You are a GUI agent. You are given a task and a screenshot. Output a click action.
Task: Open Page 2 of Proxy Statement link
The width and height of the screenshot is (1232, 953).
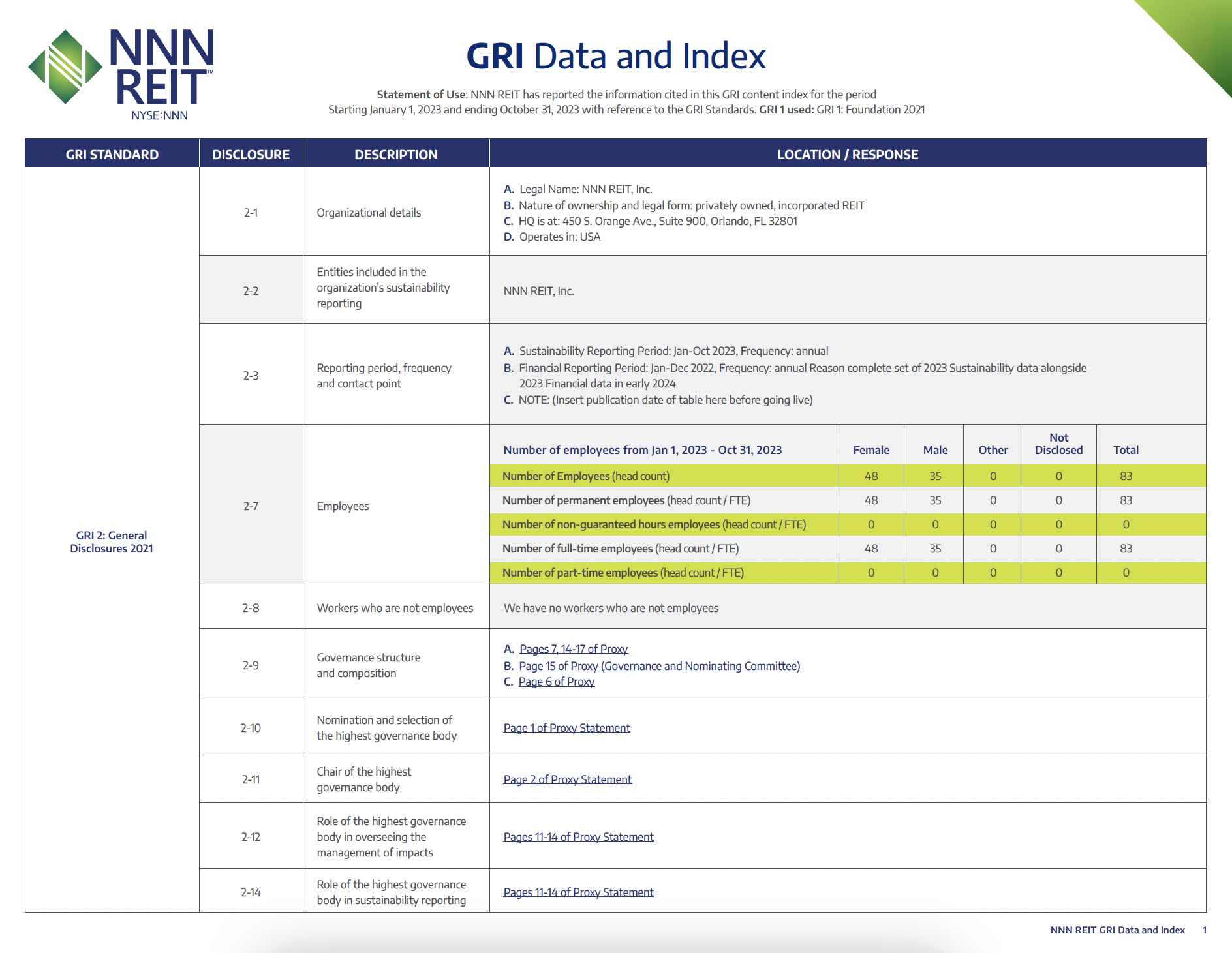567,779
